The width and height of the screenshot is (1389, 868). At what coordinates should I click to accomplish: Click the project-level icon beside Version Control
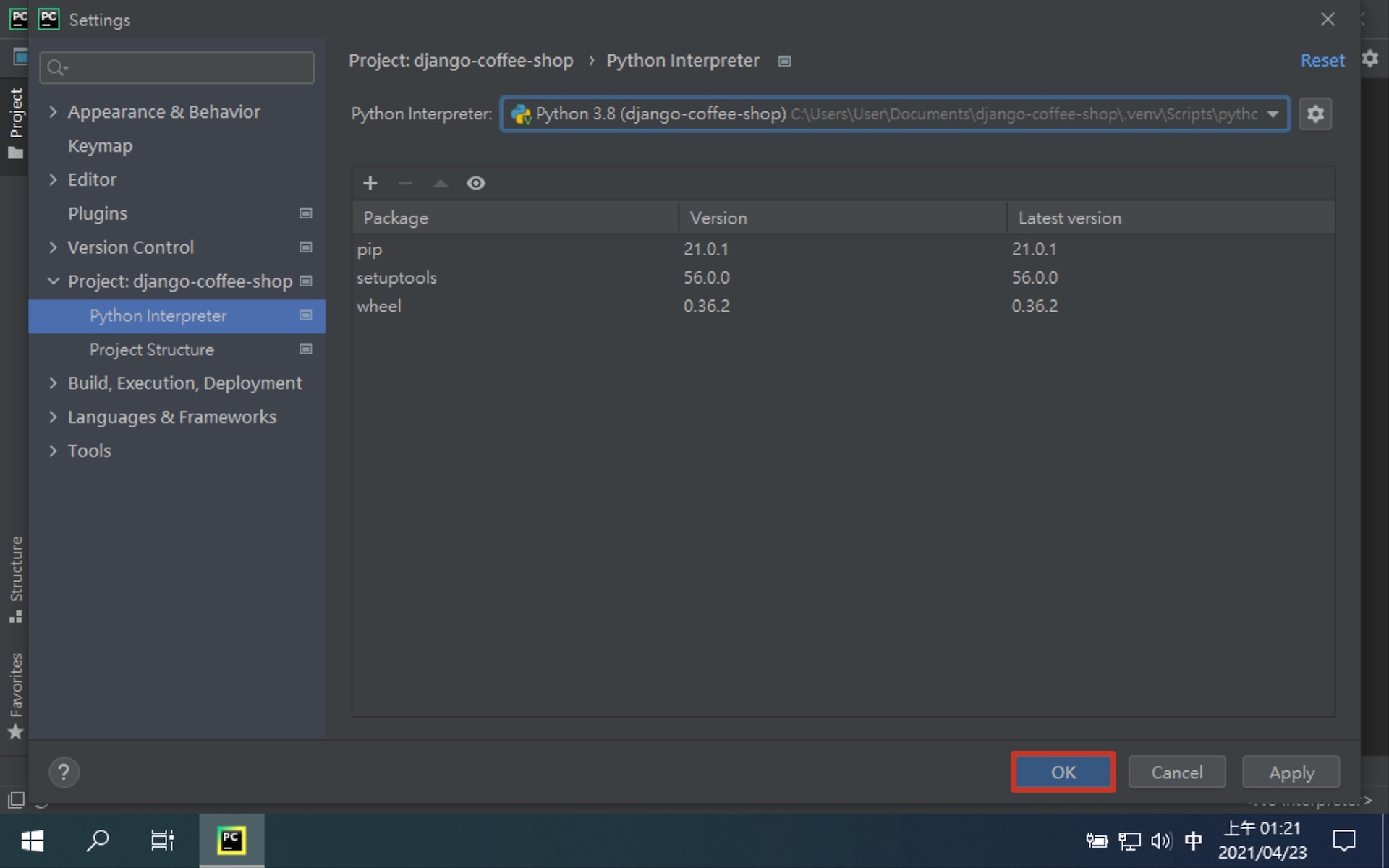point(306,247)
